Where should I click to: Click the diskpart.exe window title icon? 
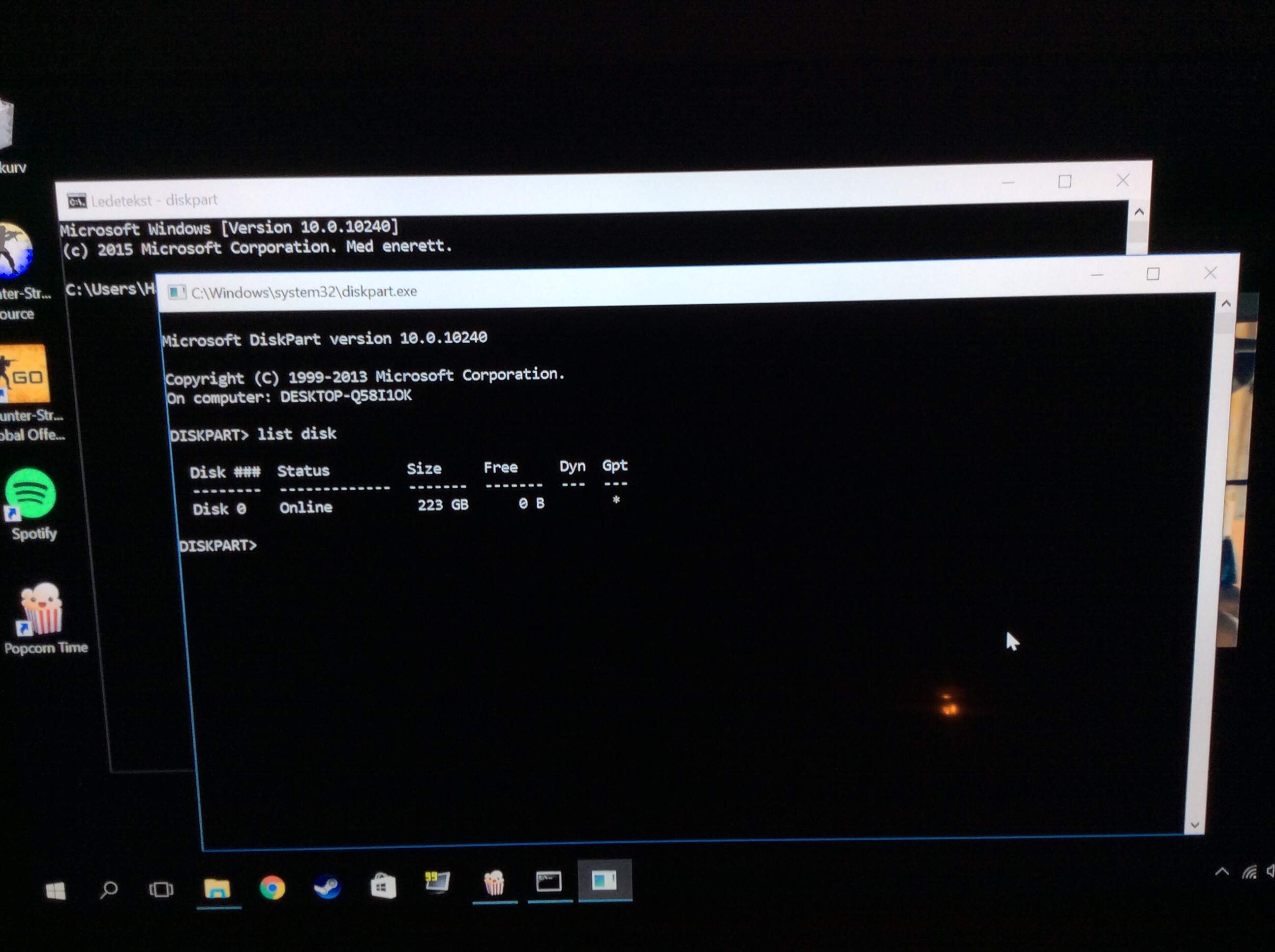(177, 293)
